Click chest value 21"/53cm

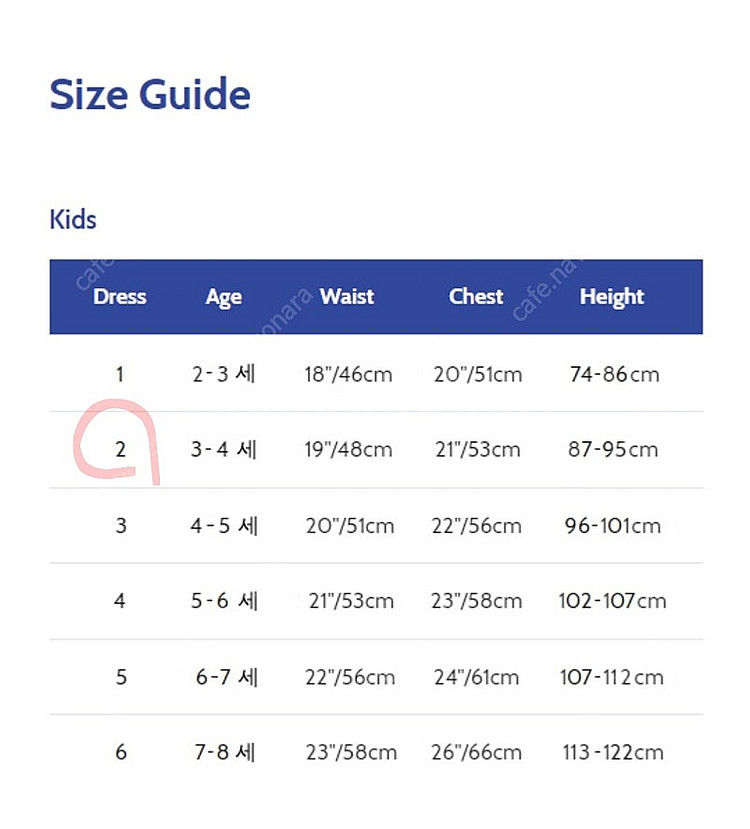coord(478,449)
